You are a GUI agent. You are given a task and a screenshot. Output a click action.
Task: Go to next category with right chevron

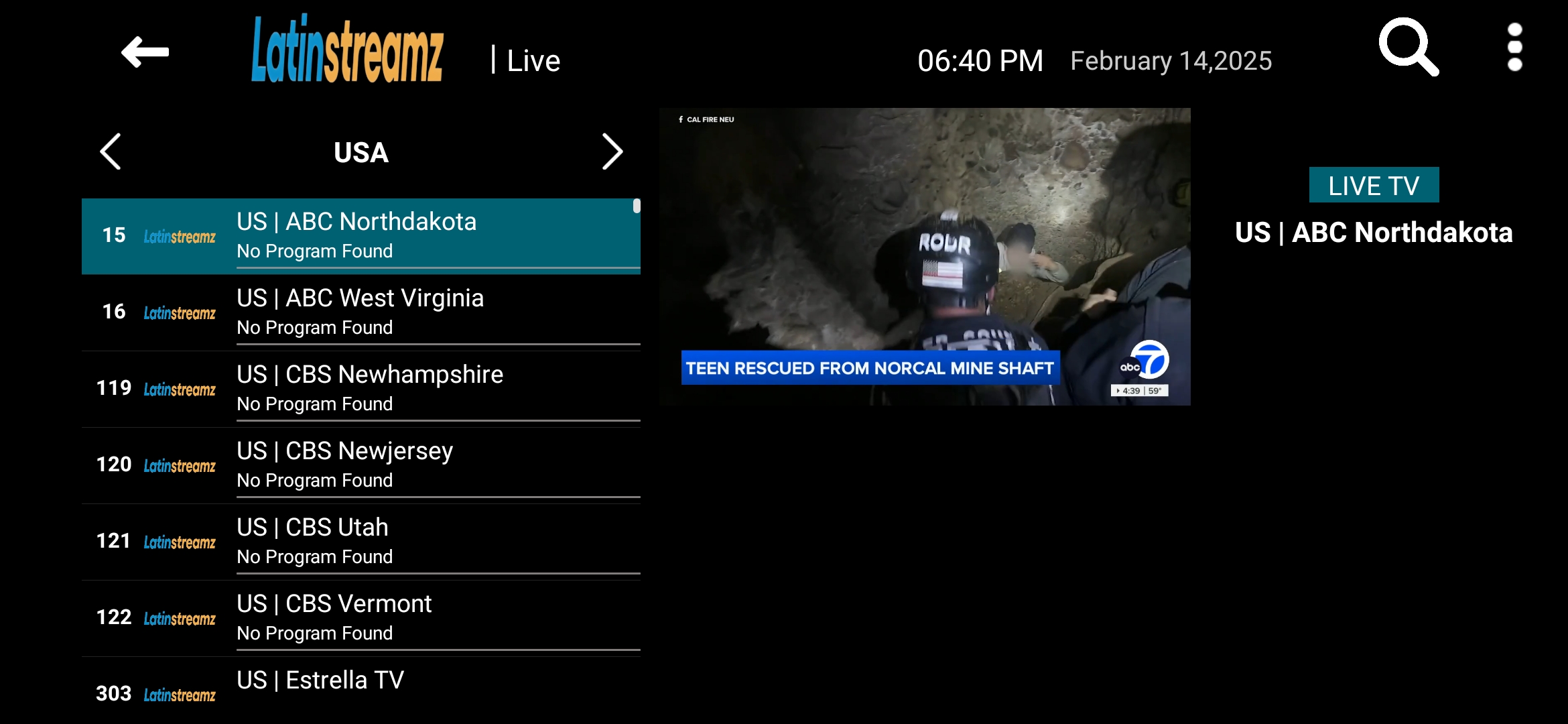[x=612, y=152]
